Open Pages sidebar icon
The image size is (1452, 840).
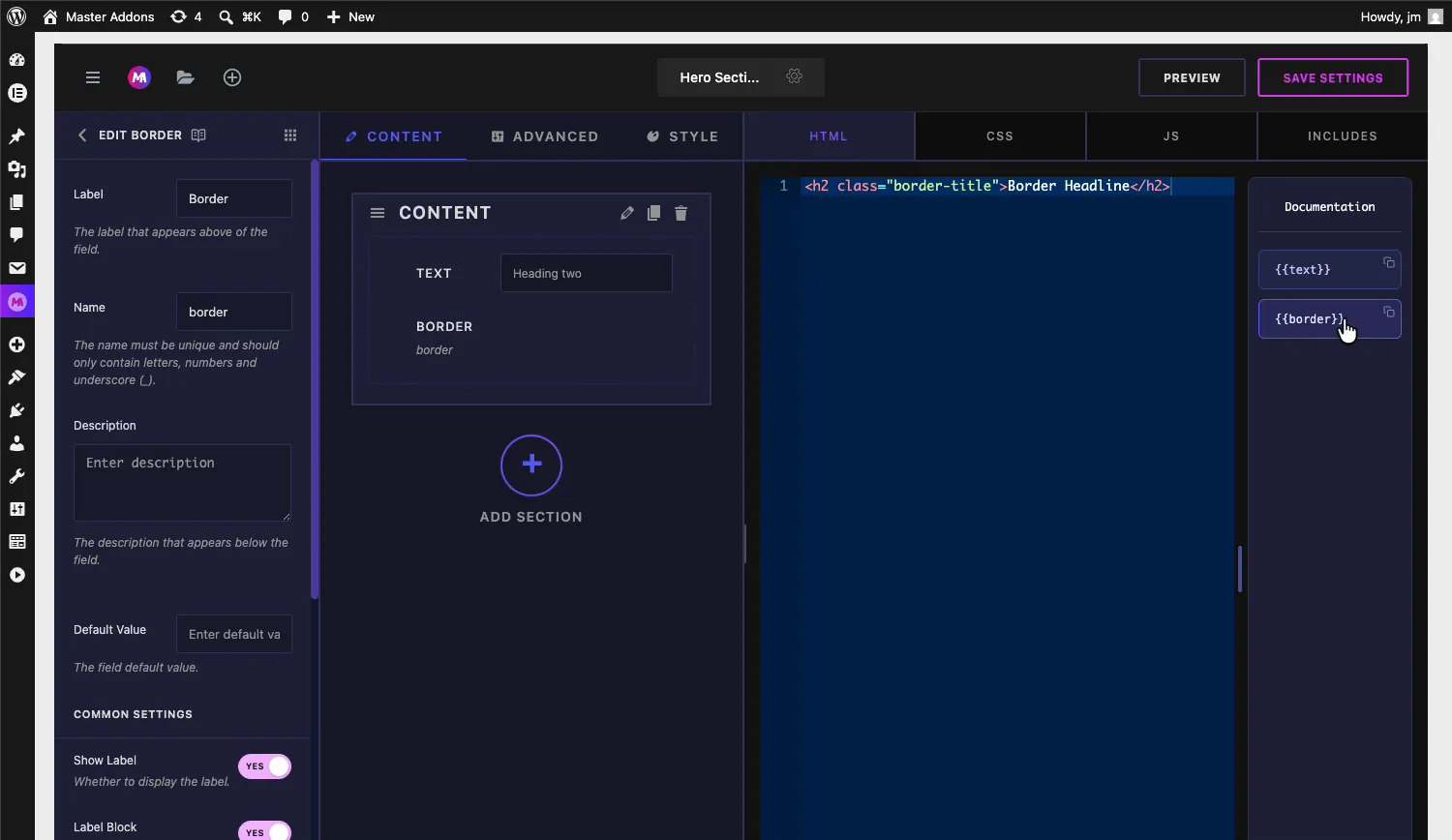16,202
